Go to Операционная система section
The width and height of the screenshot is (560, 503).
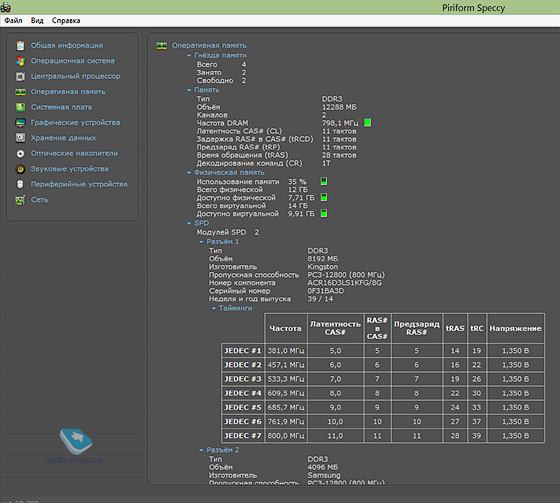pyautogui.click(x=72, y=61)
